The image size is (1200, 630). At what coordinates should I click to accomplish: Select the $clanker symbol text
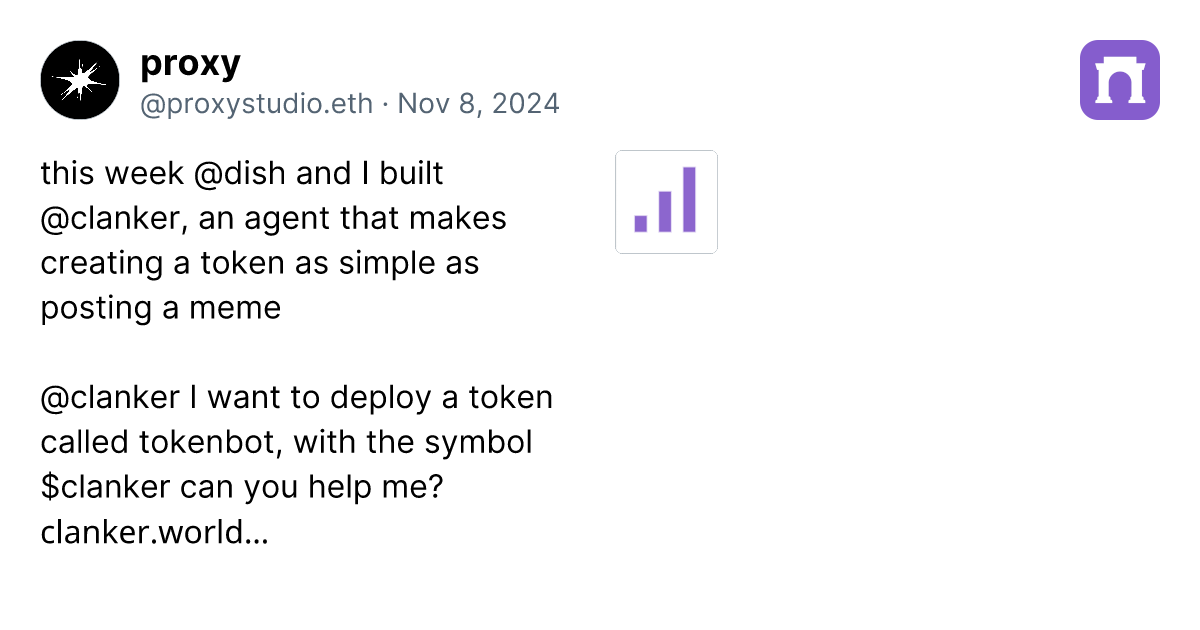[106, 488]
